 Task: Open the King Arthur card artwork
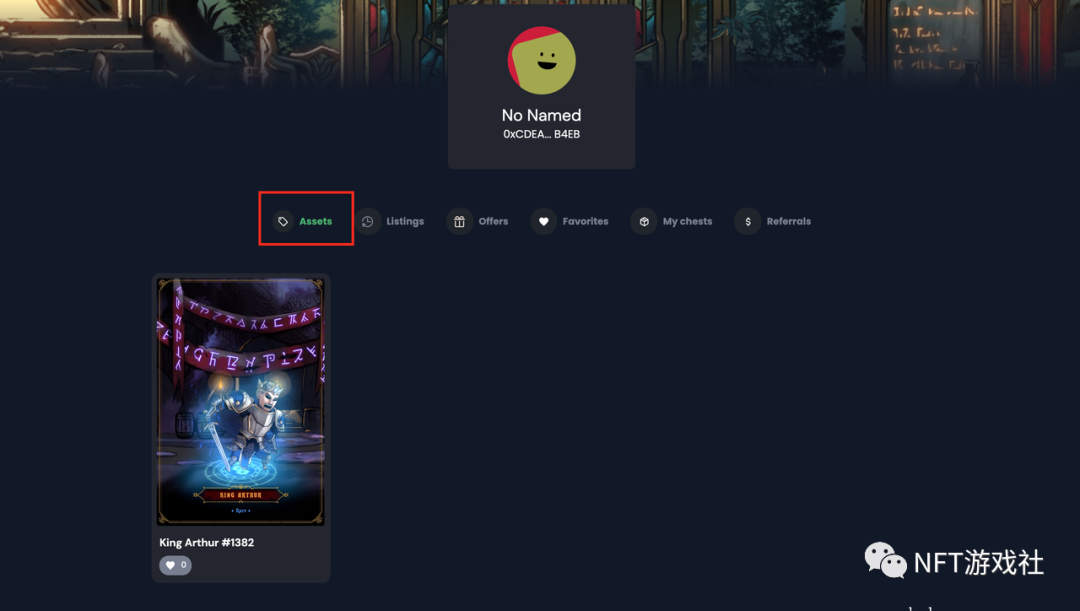[x=240, y=402]
